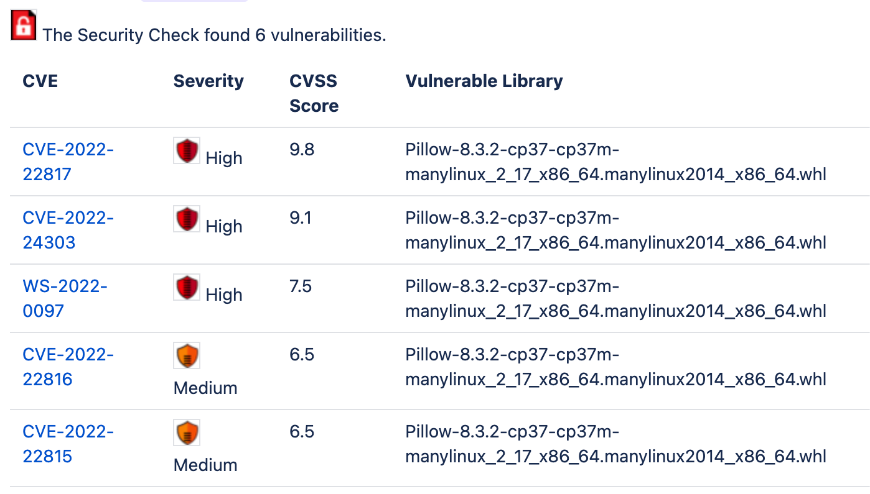Click the High severity shield for WS-2022-0097
The image size is (870, 494).
coord(186,287)
